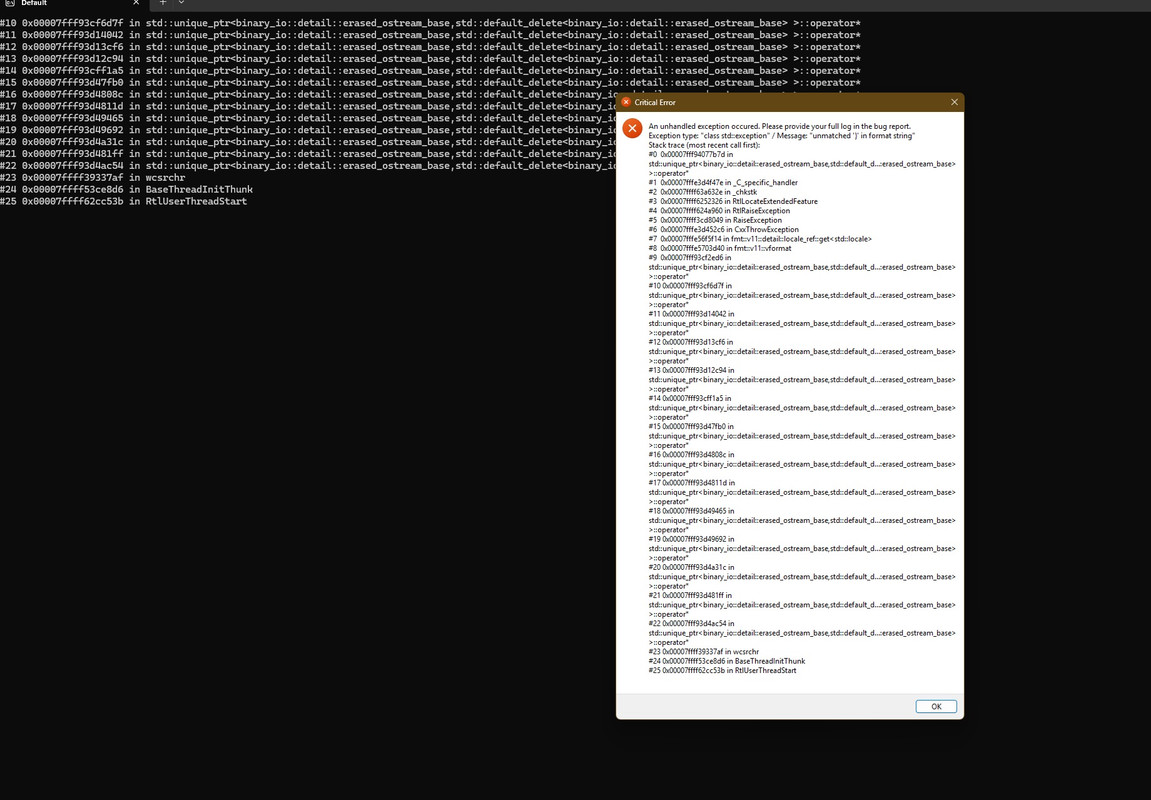The image size is (1151, 800).
Task: Click terminal line #11 0x00007fff93d14042
Action: coord(430,35)
